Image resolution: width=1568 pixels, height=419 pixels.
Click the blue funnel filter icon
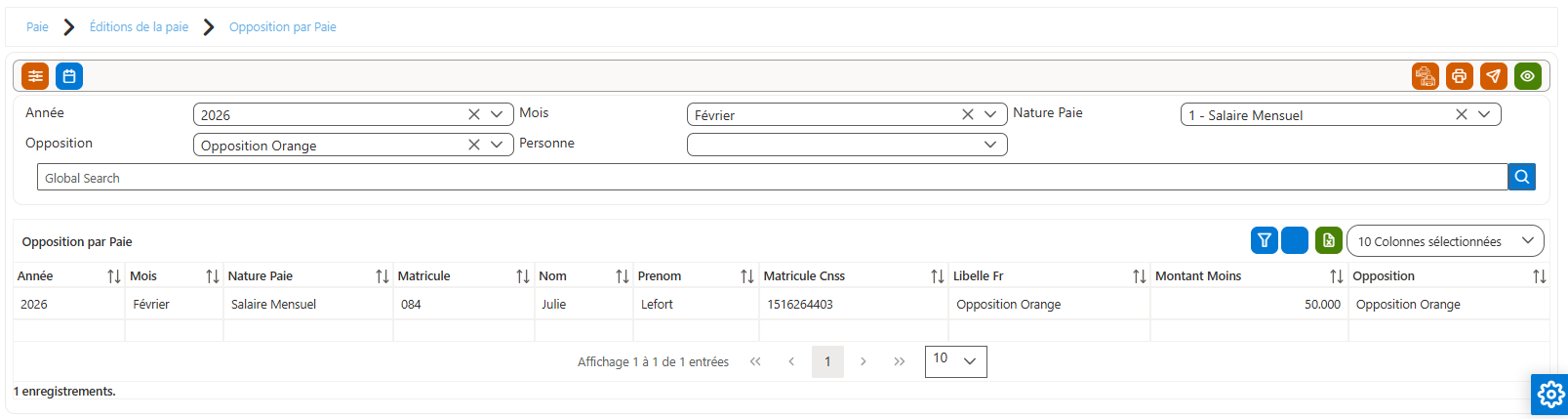click(x=1265, y=240)
